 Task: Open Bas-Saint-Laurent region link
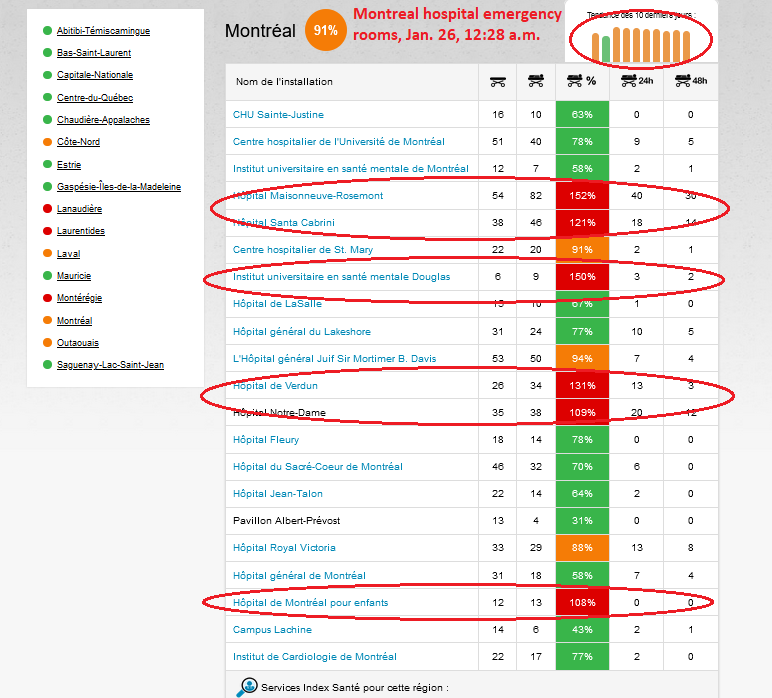(94, 53)
